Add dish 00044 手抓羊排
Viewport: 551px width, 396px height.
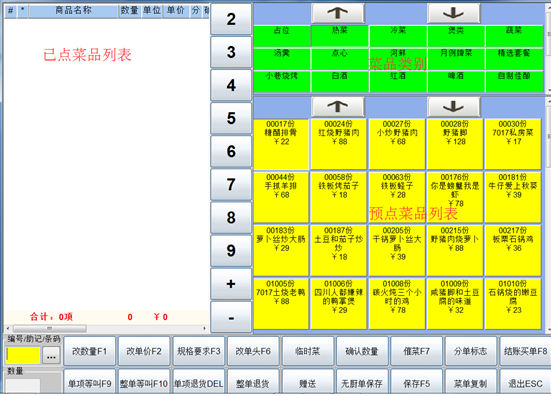[x=281, y=197]
